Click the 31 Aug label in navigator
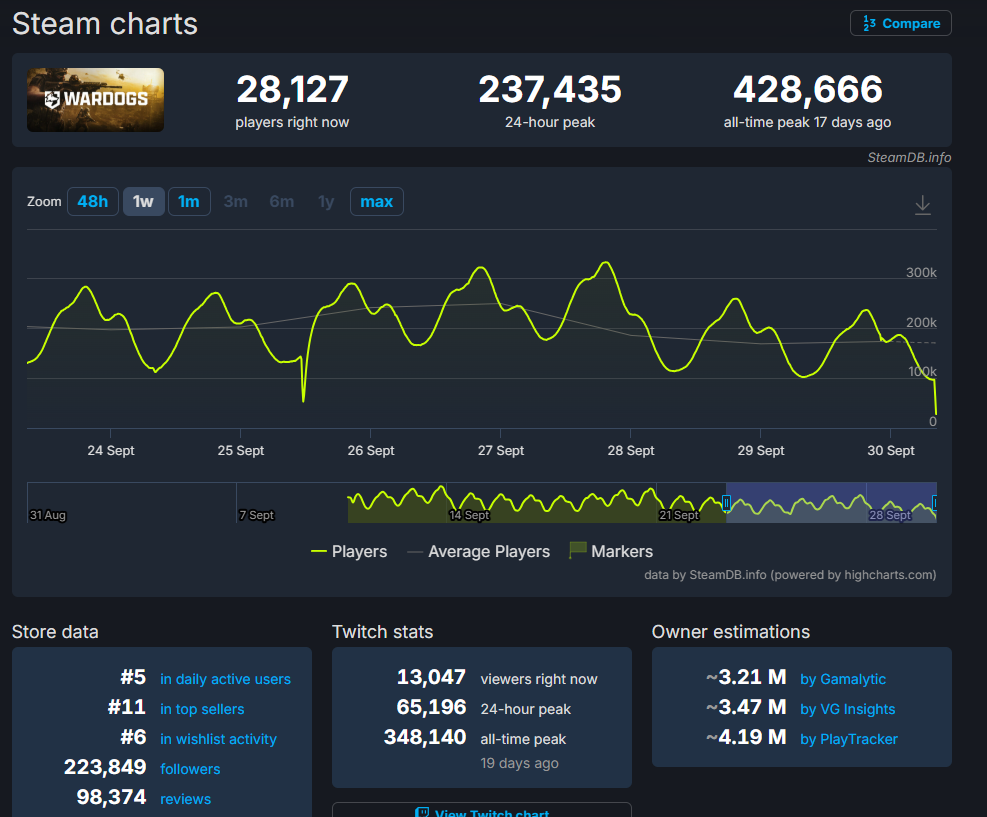This screenshot has width=987, height=817. pos(48,515)
